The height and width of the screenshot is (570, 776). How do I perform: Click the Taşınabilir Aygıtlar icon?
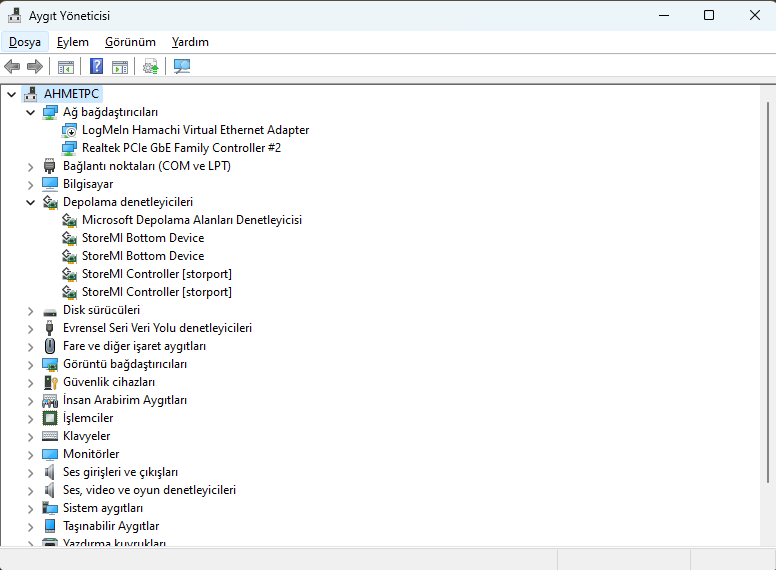point(49,526)
